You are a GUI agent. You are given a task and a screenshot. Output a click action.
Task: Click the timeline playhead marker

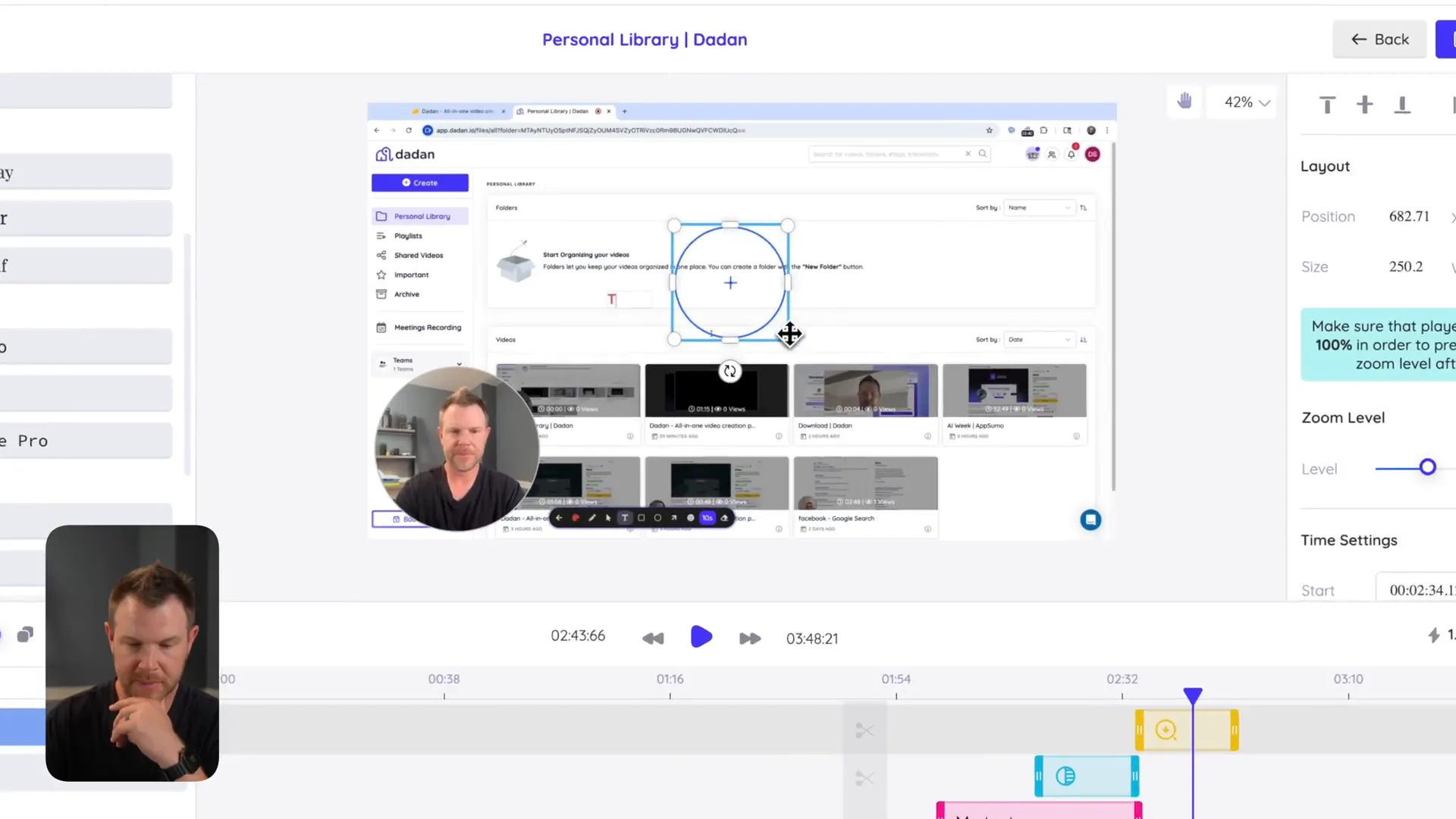[1193, 695]
